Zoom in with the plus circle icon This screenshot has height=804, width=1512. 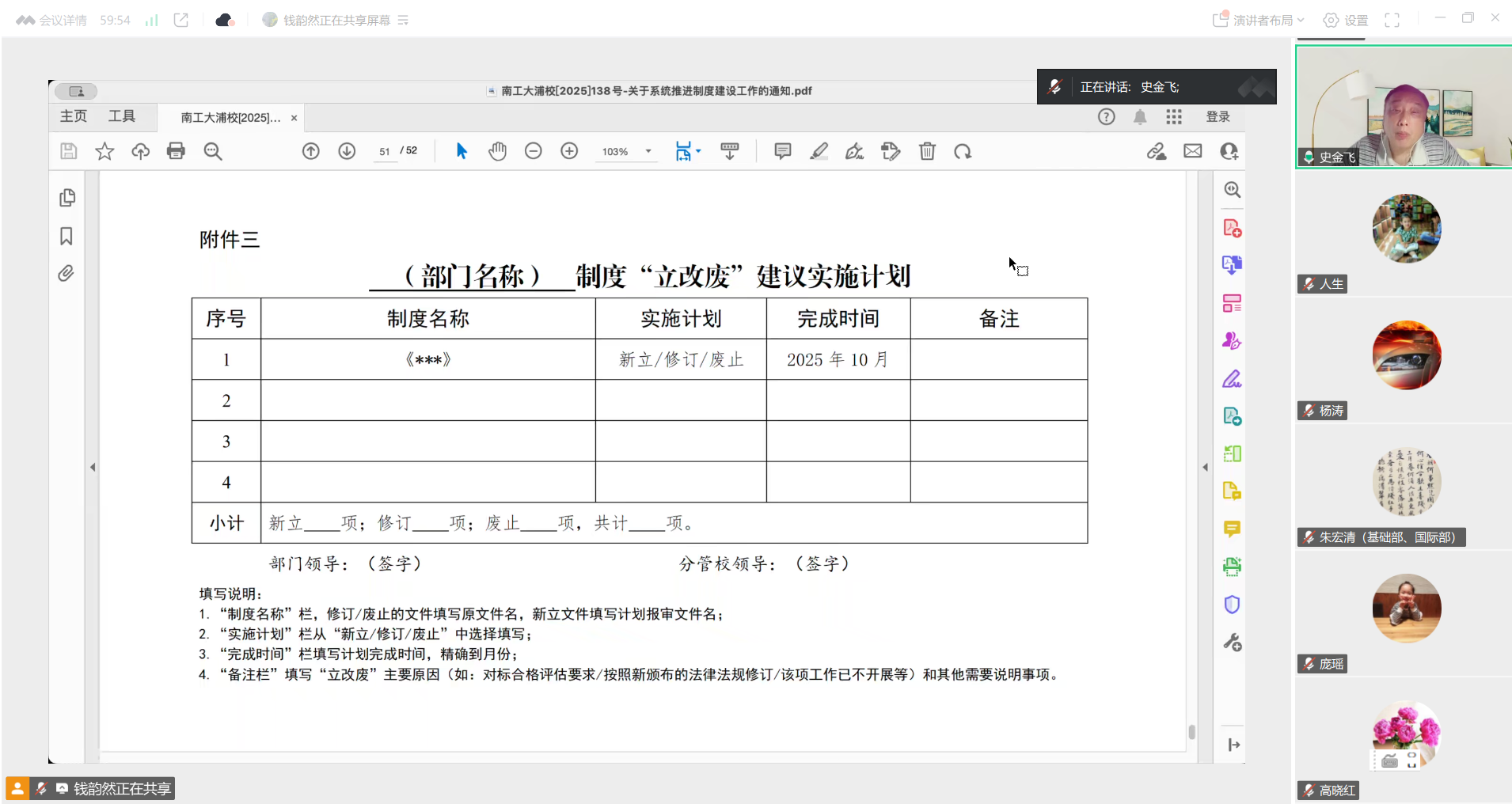(569, 151)
